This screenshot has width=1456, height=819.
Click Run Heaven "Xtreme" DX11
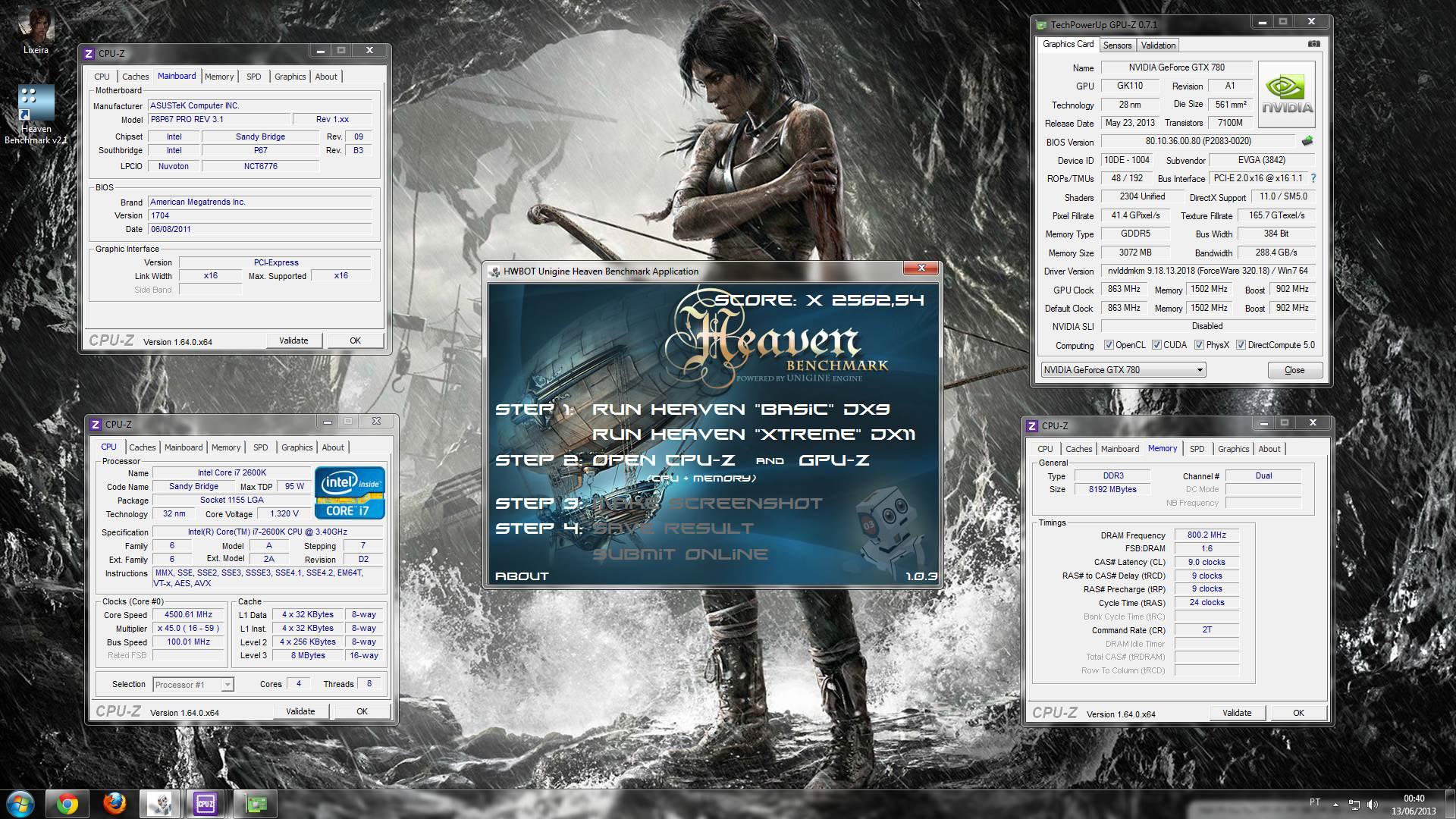(x=754, y=435)
